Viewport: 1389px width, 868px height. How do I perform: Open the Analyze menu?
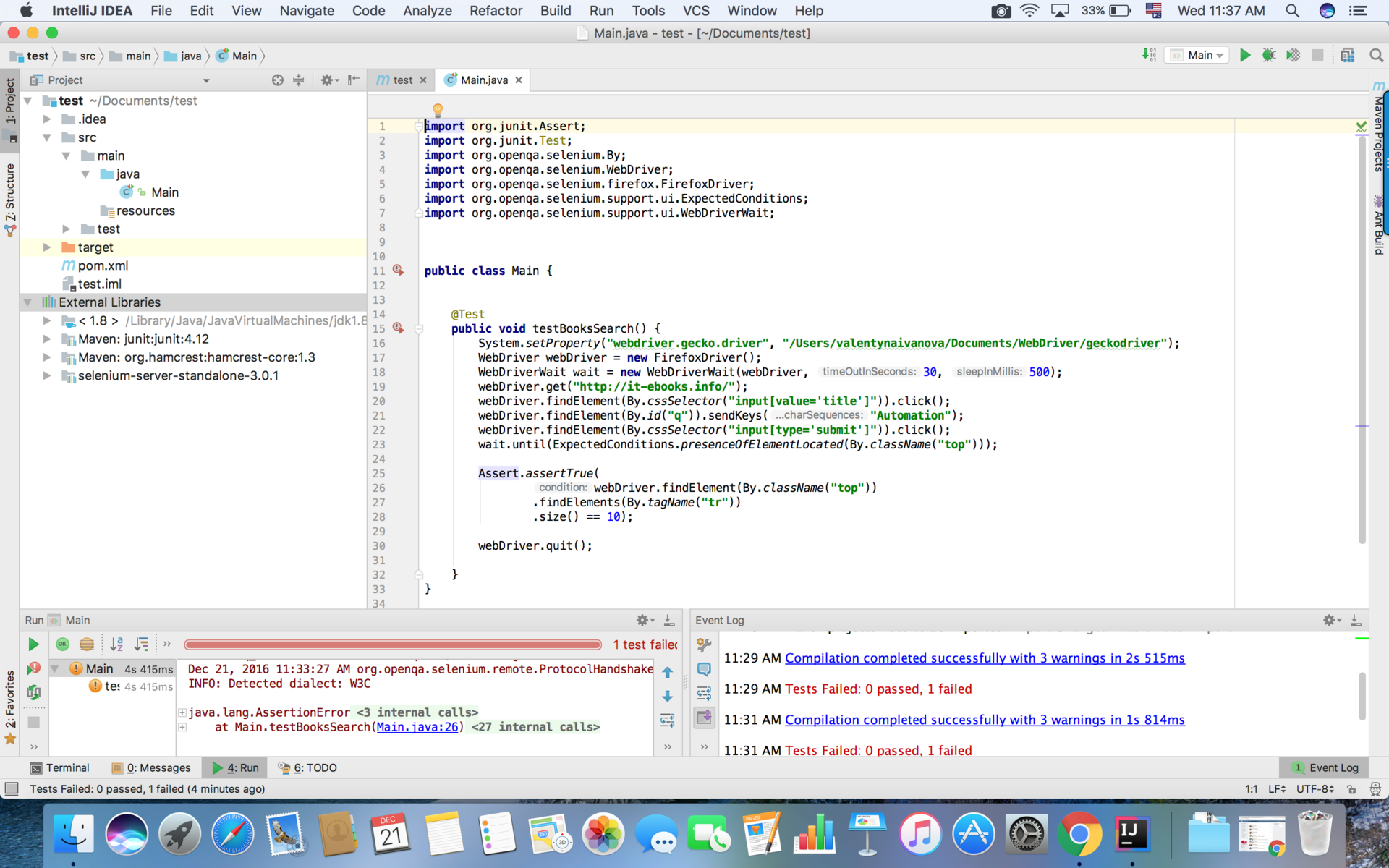coord(428,11)
